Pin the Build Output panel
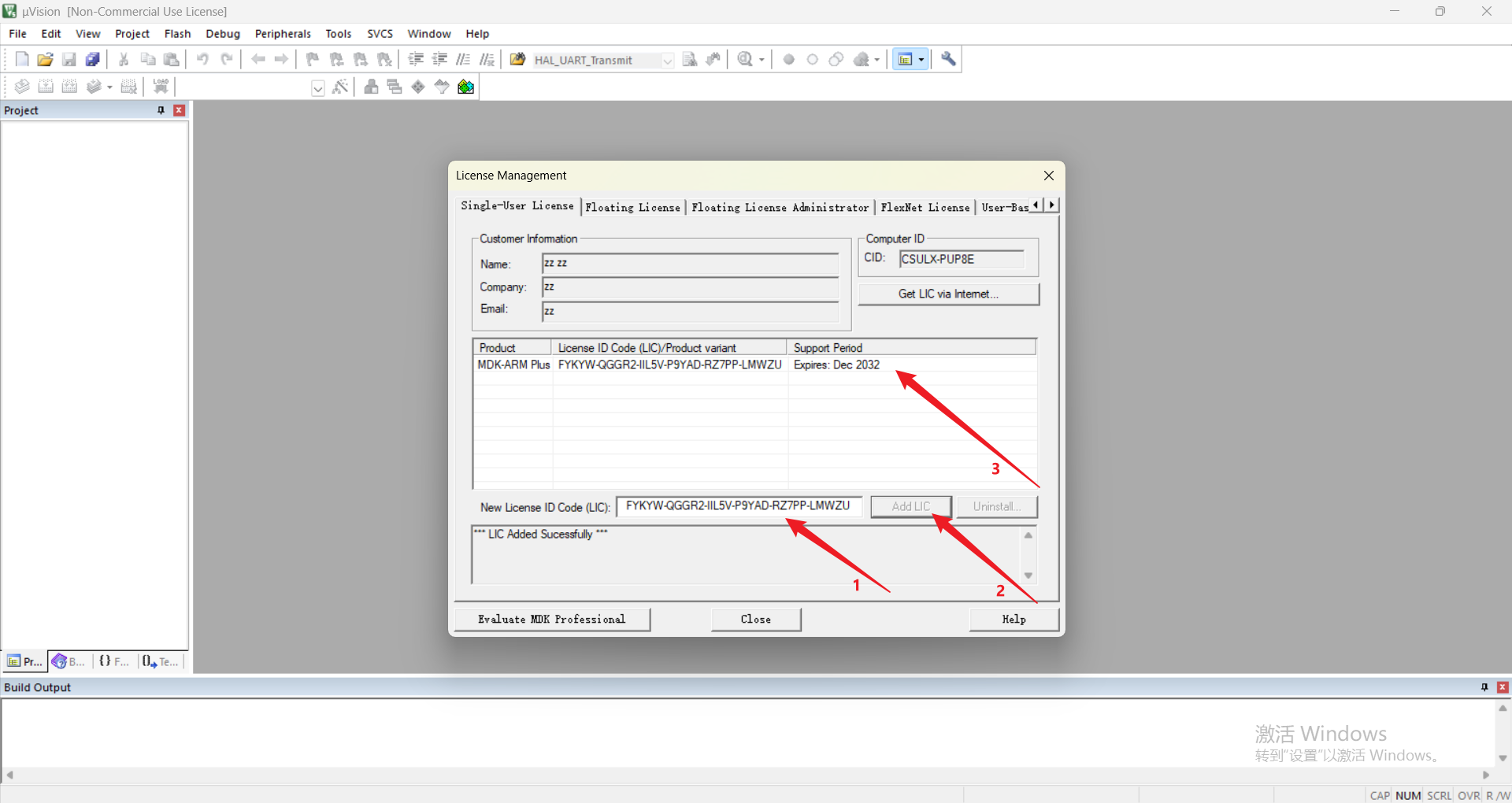The height and width of the screenshot is (803, 1512). tap(1484, 687)
